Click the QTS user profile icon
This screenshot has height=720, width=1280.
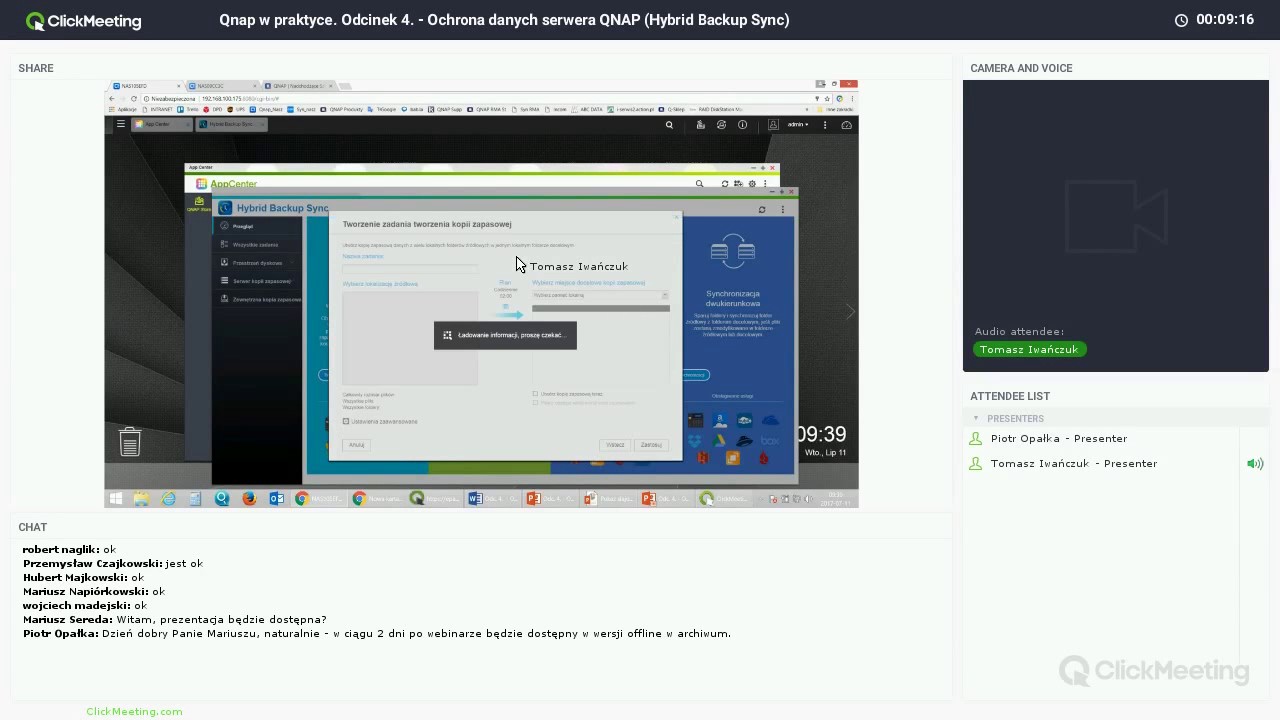click(x=773, y=125)
